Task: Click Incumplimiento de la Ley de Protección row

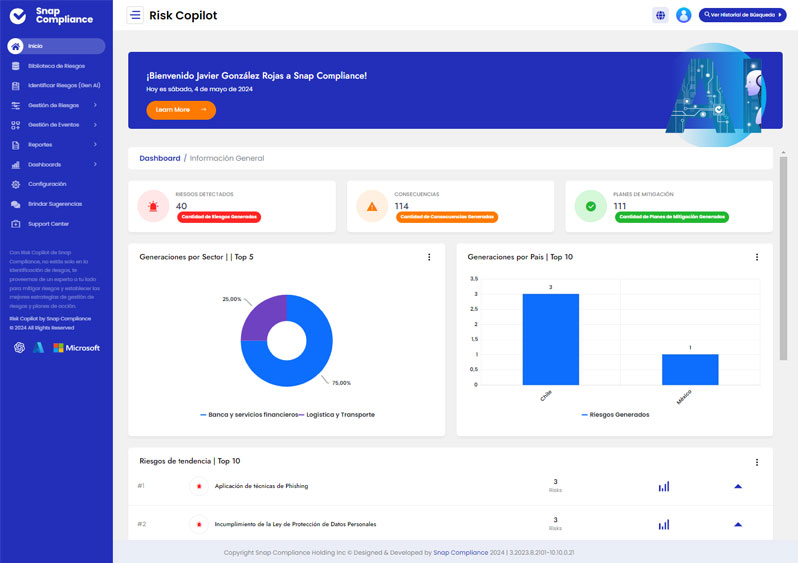Action: point(295,524)
